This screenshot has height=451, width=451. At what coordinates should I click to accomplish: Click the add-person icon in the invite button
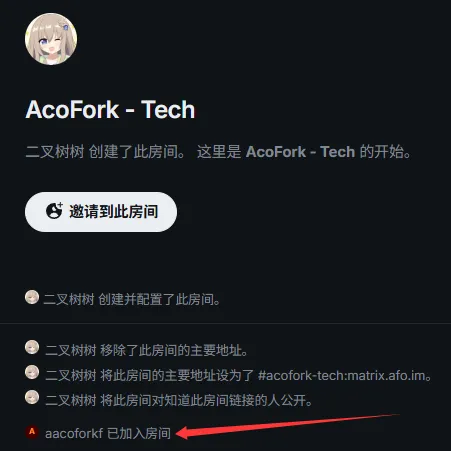tap(54, 211)
